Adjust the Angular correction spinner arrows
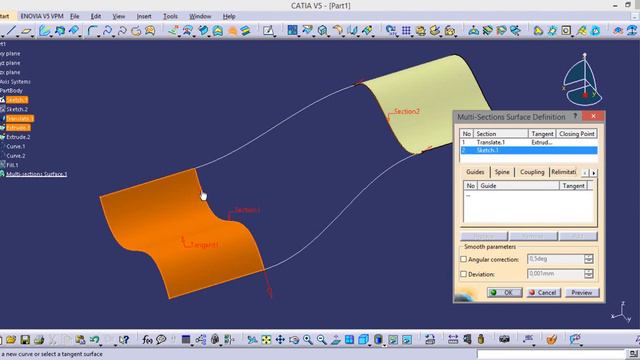The height and width of the screenshot is (360, 640). coord(589,259)
